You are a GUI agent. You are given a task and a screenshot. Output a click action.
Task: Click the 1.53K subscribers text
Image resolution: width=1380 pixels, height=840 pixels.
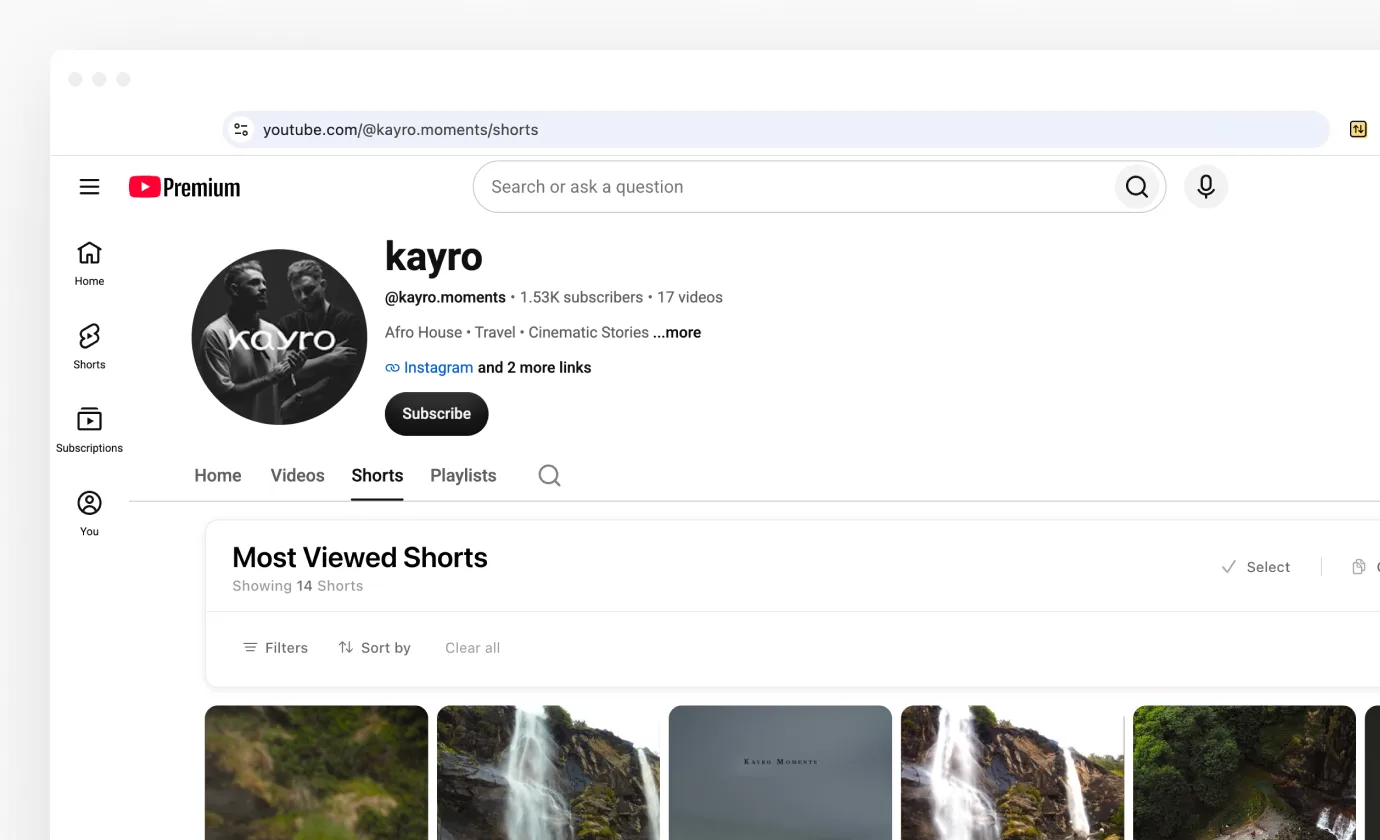(581, 298)
